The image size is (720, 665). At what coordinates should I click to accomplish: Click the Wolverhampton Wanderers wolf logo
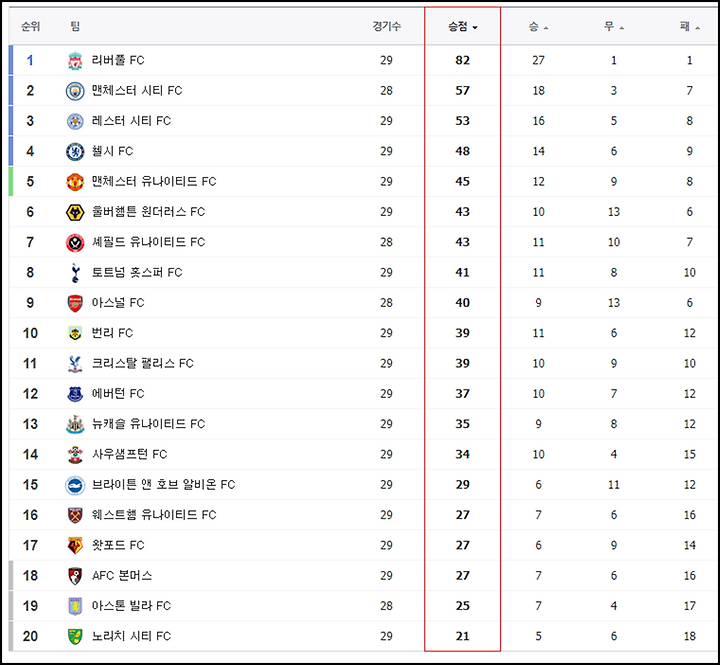tap(75, 212)
